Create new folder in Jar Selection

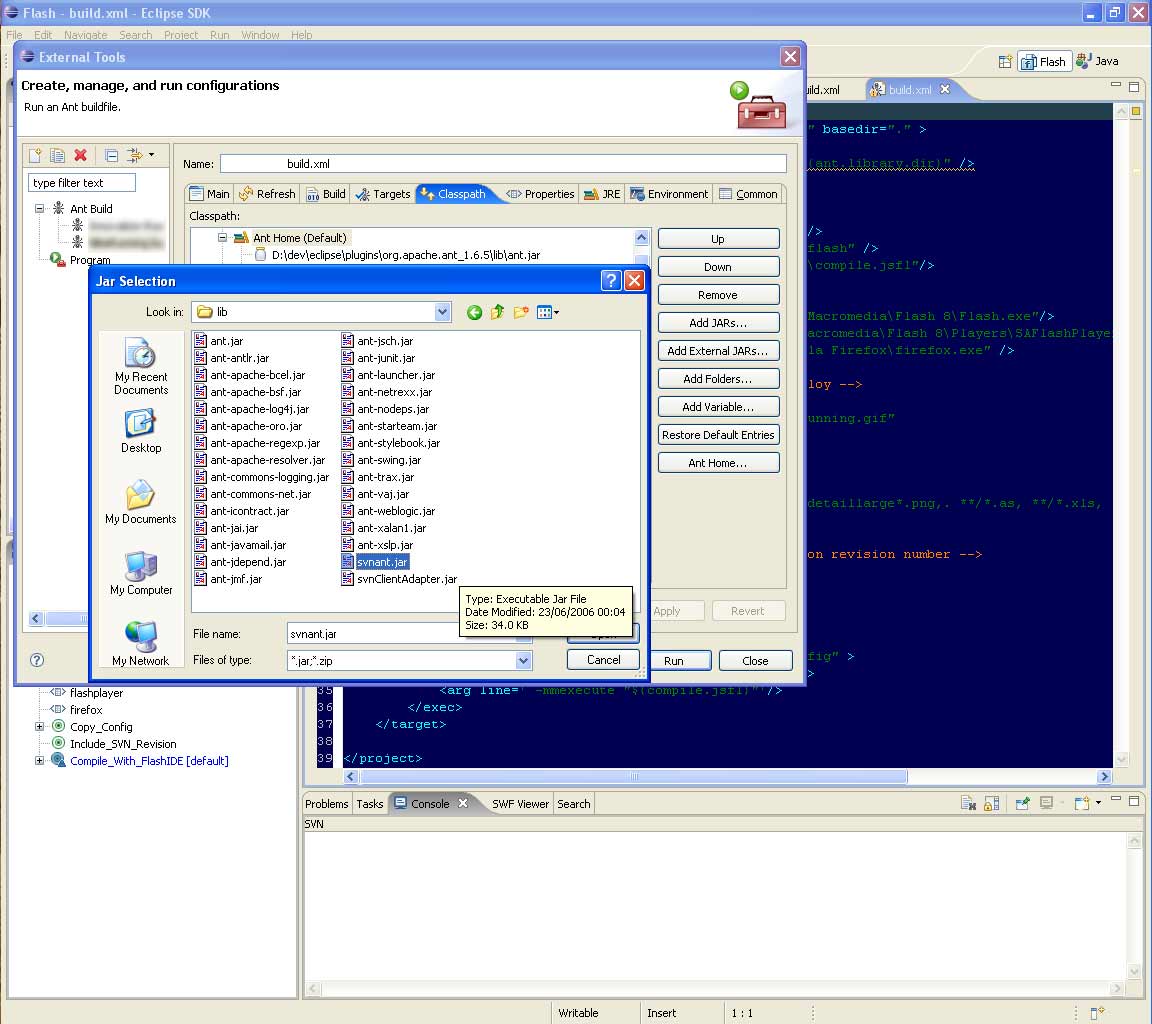tap(521, 313)
